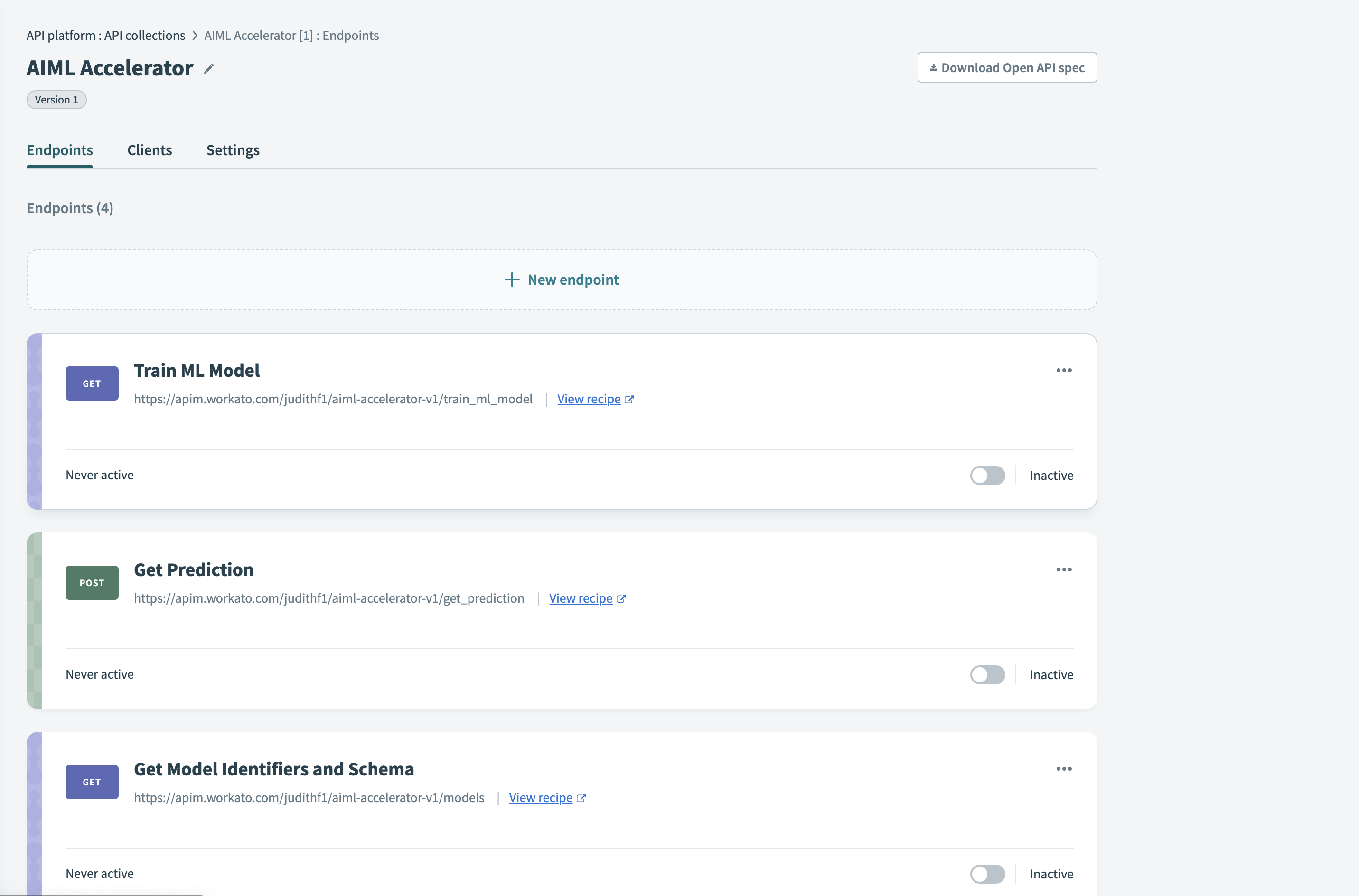Click the plus icon in New endpoint

pos(512,280)
